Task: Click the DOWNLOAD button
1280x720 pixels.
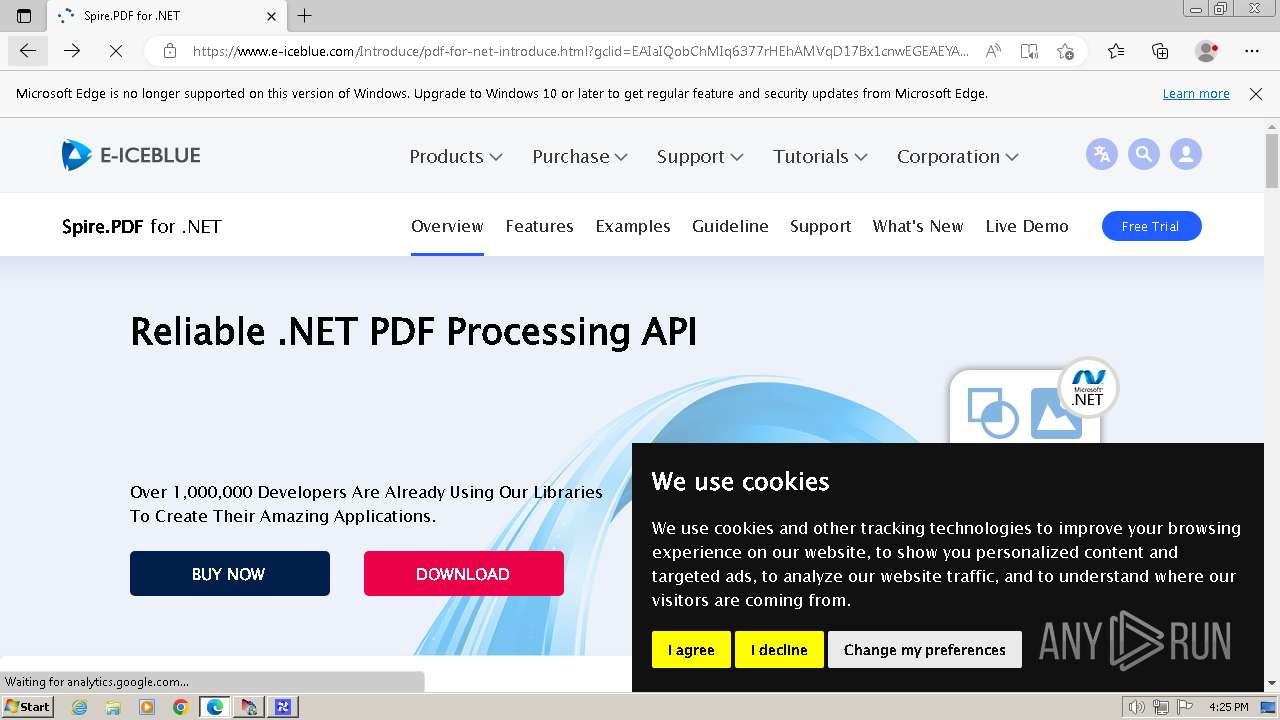Action: [x=464, y=574]
